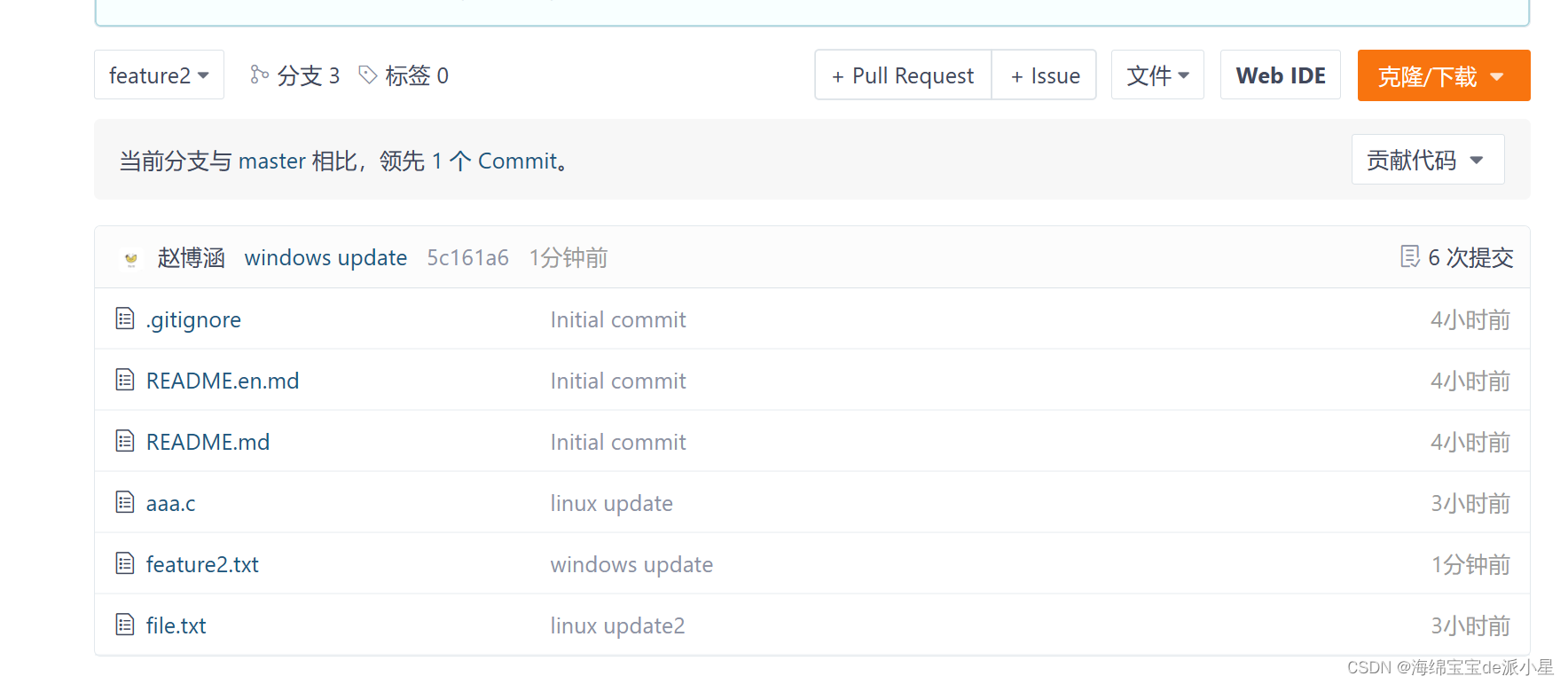
Task: Click the 3小时前 time in aaa.c row
Action: pyautogui.click(x=1470, y=504)
